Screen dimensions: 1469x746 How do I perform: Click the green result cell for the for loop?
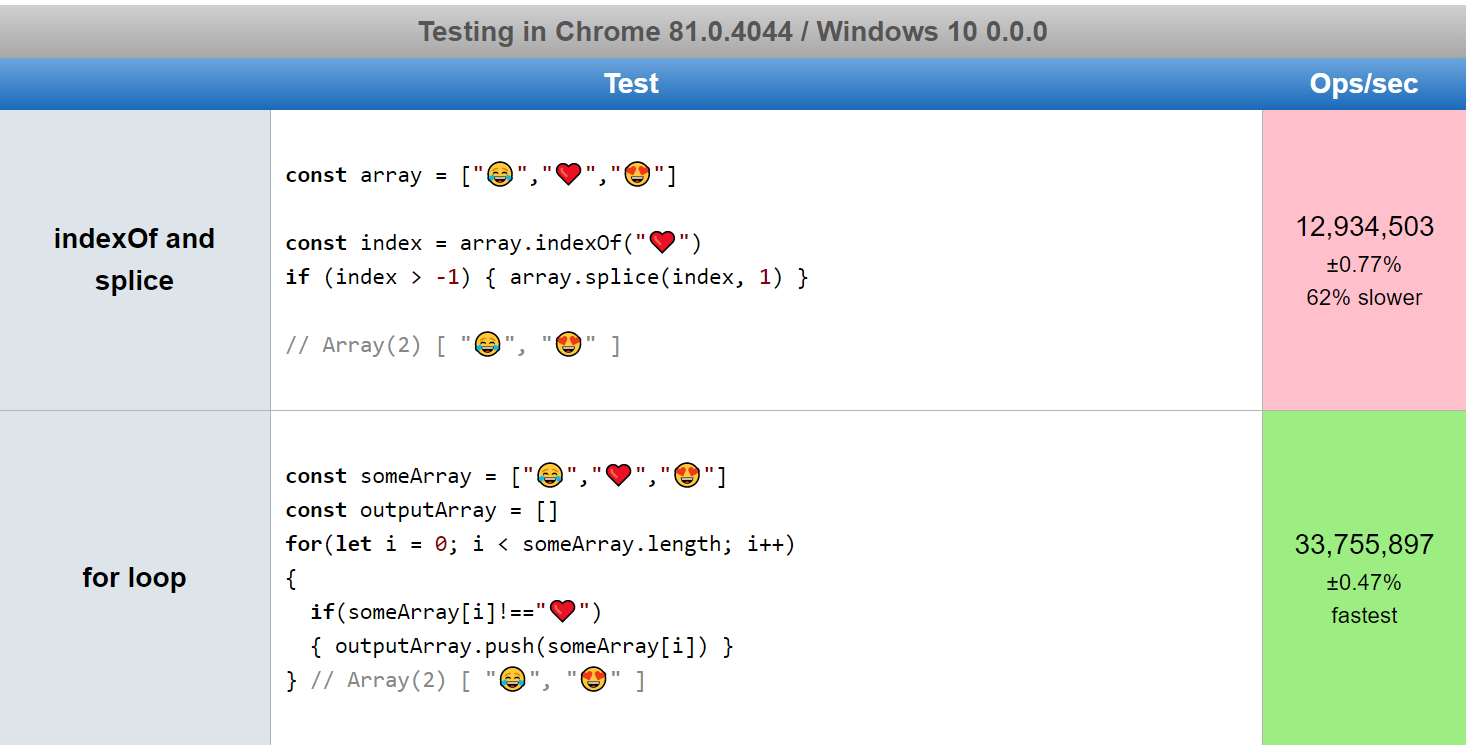coord(1363,578)
